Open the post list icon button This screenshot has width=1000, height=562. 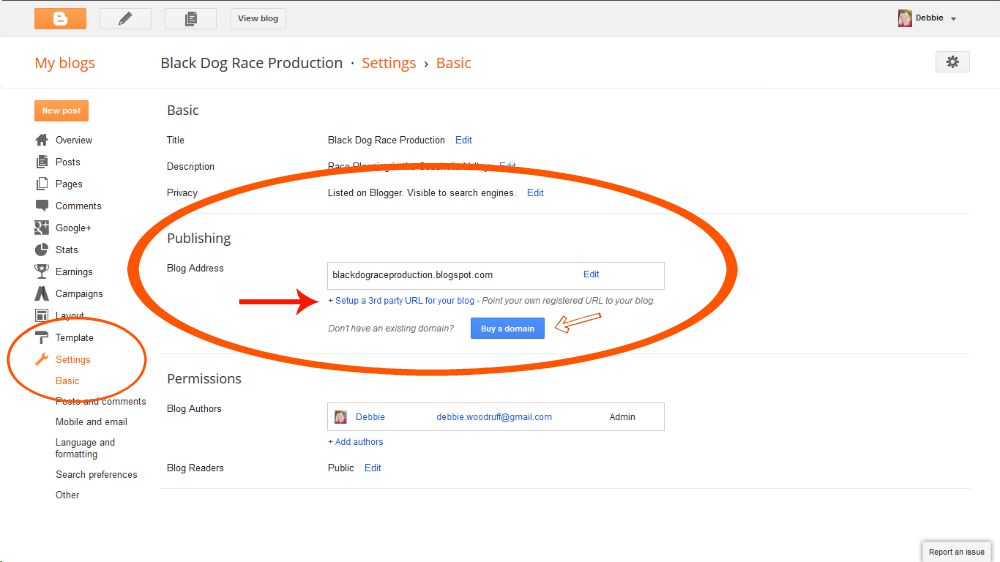point(190,18)
